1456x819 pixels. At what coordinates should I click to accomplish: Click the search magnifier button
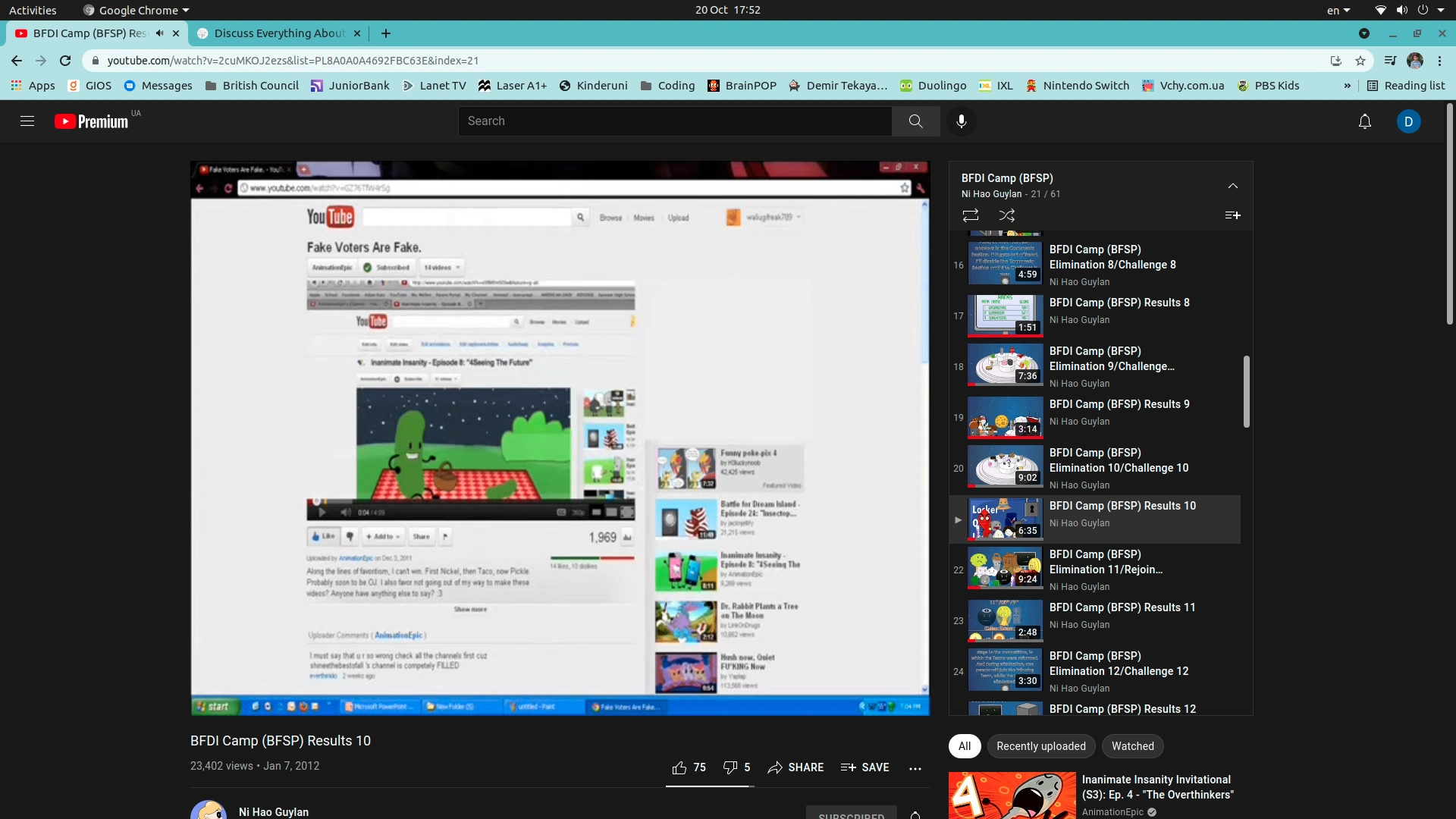coord(915,121)
